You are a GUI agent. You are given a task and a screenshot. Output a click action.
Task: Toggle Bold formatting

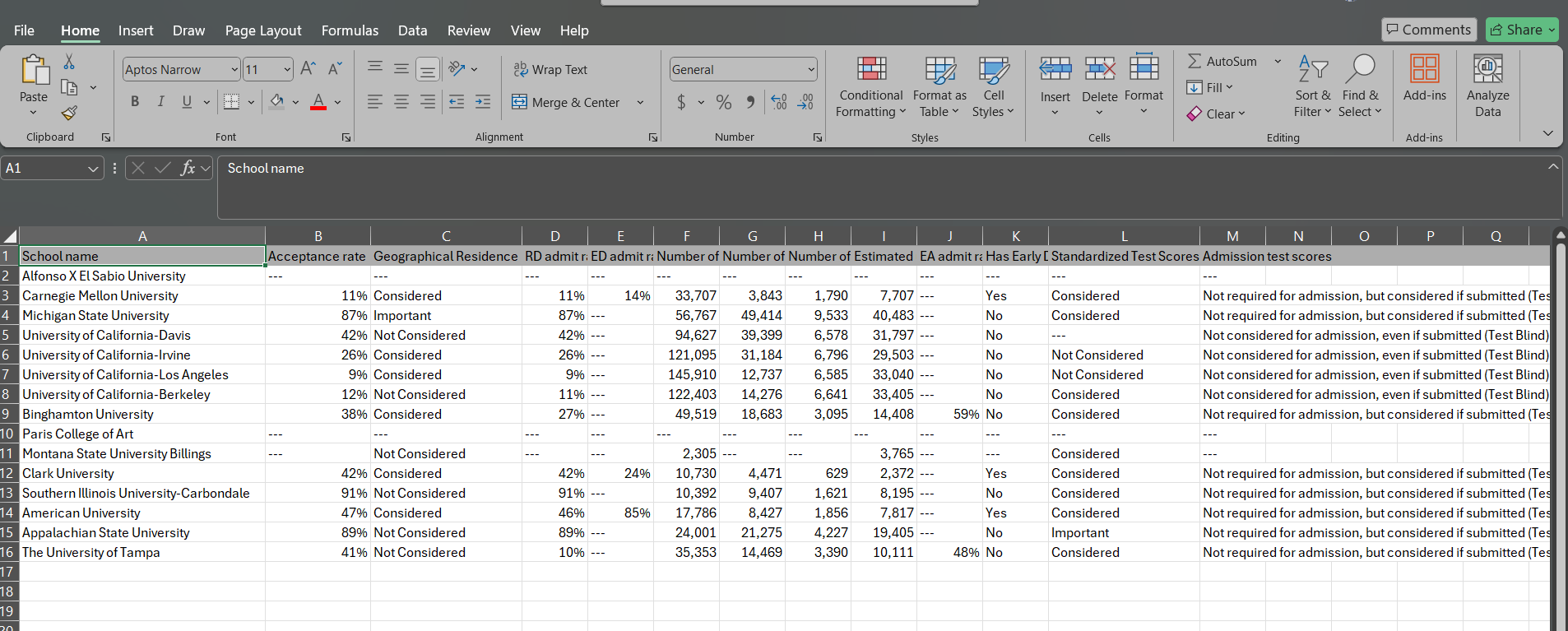[x=135, y=102]
